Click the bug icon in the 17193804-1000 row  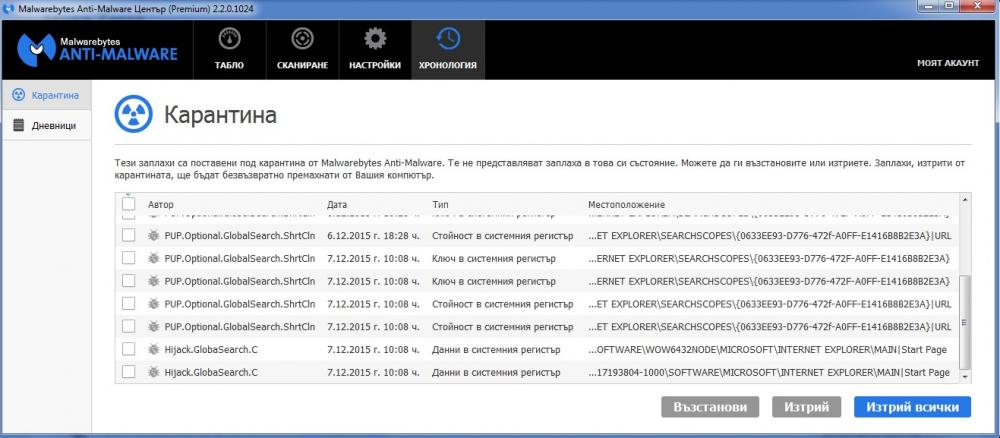(153, 372)
